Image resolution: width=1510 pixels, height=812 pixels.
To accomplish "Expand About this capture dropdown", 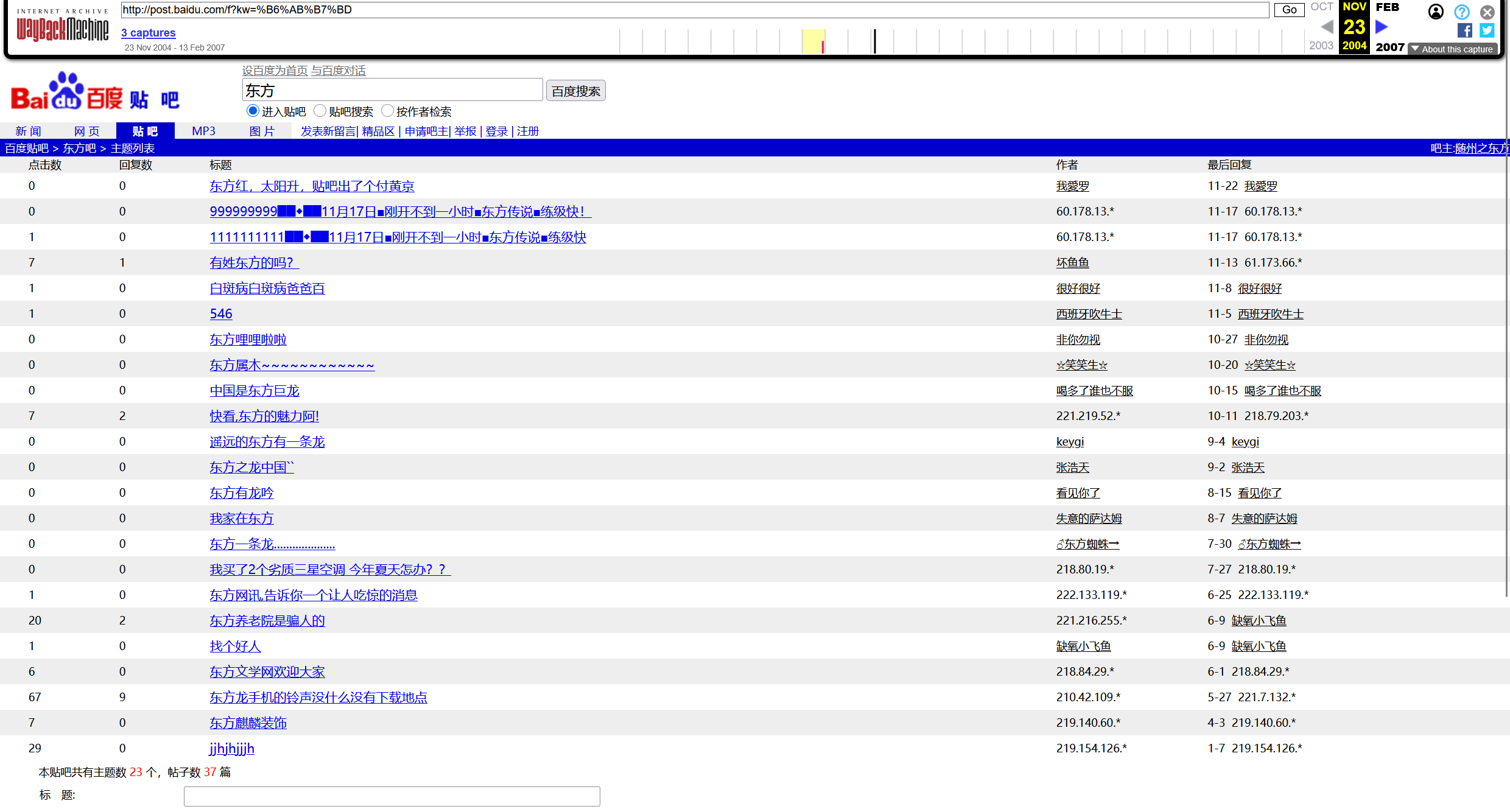I will pos(1452,49).
